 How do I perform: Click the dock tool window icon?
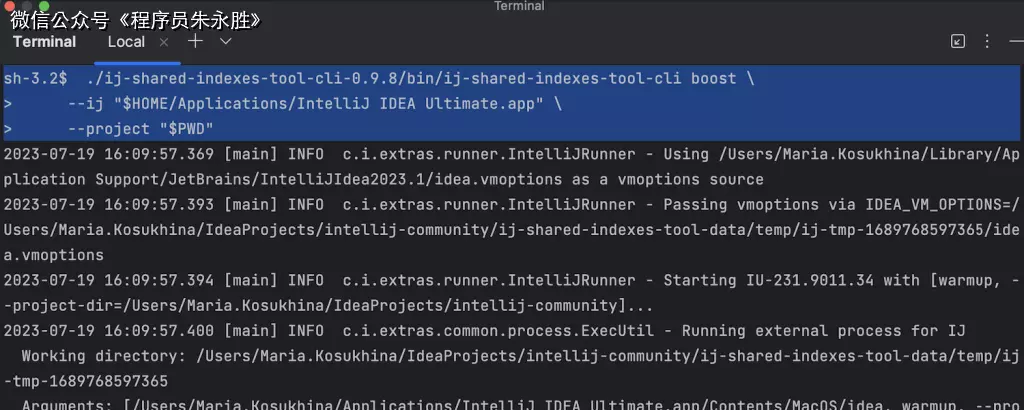click(x=958, y=41)
